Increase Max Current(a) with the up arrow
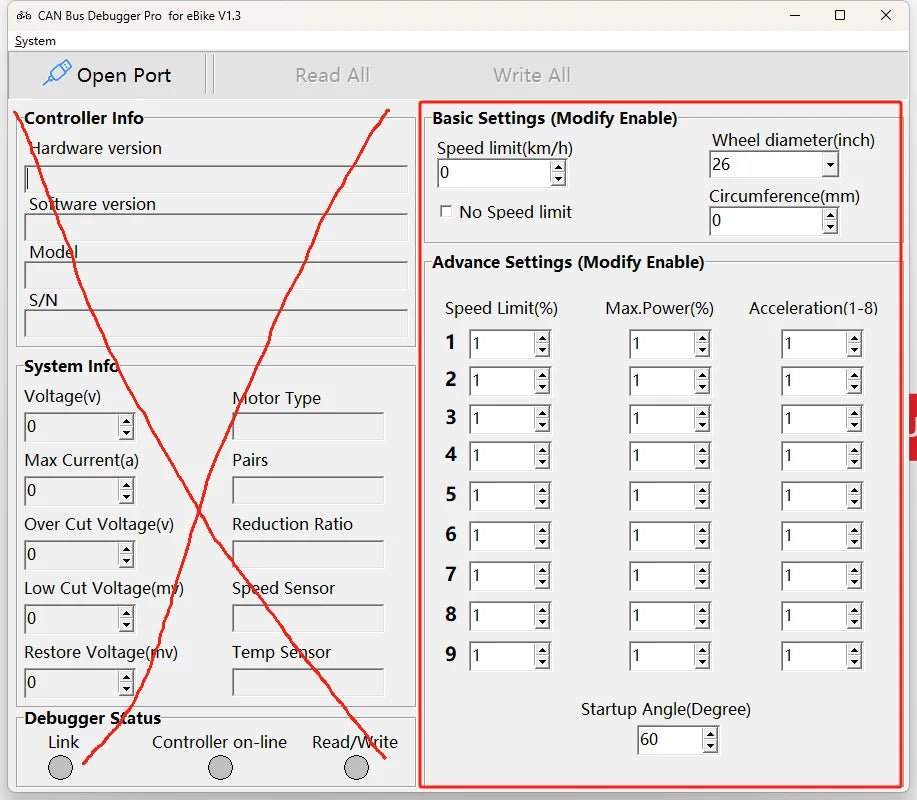Viewport: 917px width, 800px height. pyautogui.click(x=126, y=484)
